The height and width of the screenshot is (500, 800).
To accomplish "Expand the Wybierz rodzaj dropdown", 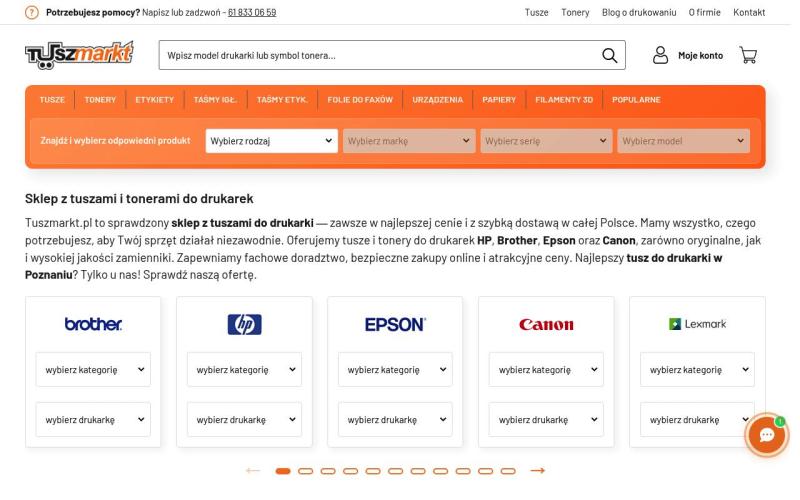I will (x=272, y=141).
